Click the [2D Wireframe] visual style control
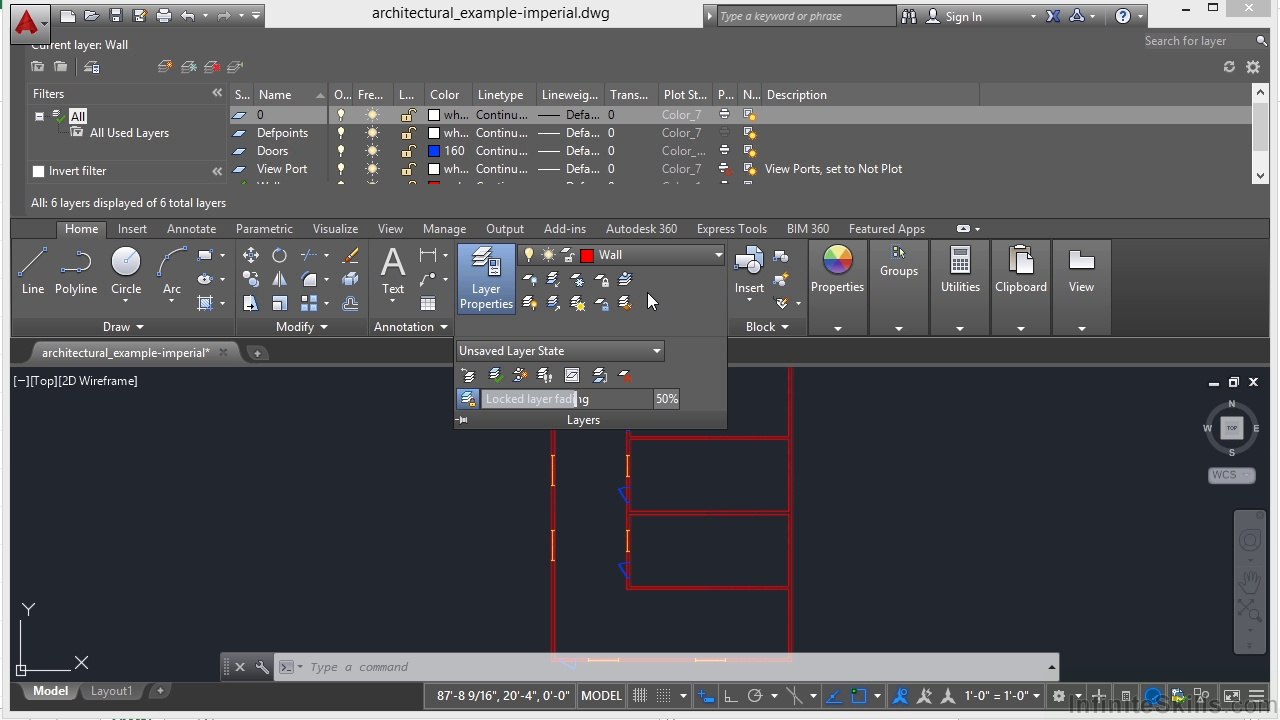This screenshot has width=1280, height=720. [97, 381]
